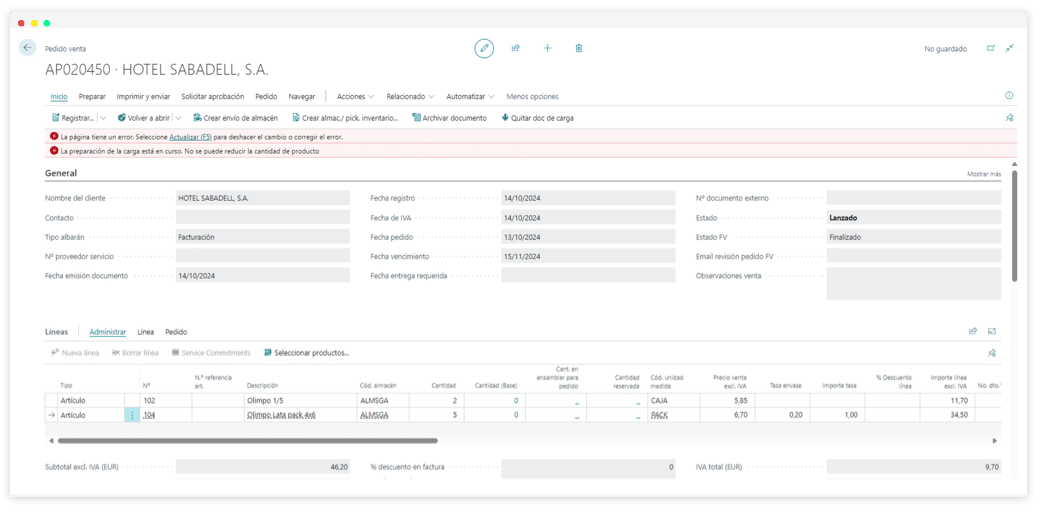Screen dimensions: 1045x514
Task: Switch to the Preparar tab
Action: 92,97
